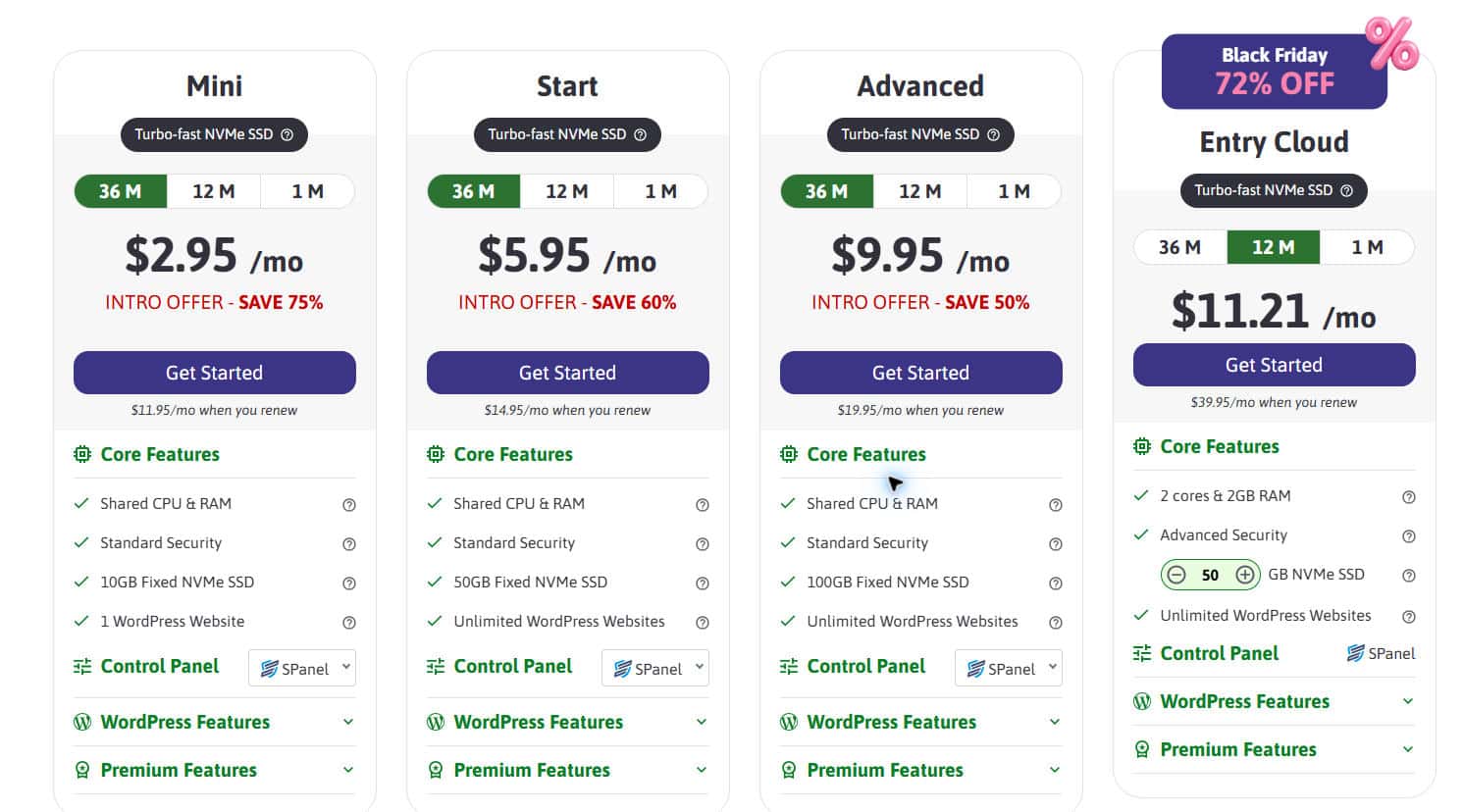
Task: Expand Premium Features in the Advanced plan
Action: (920, 770)
